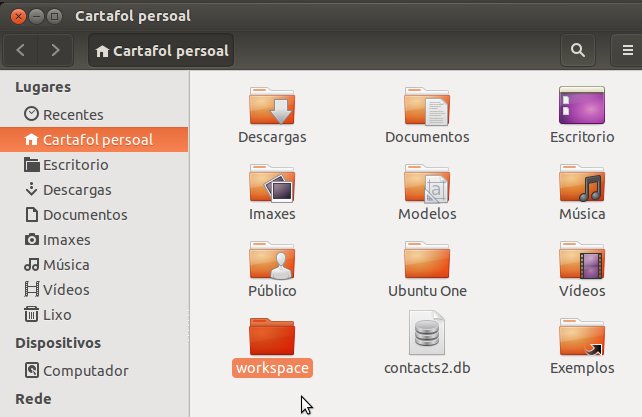The image size is (642, 417).
Task: Open the purple Escritorio desktop folder icon
Action: click(582, 105)
